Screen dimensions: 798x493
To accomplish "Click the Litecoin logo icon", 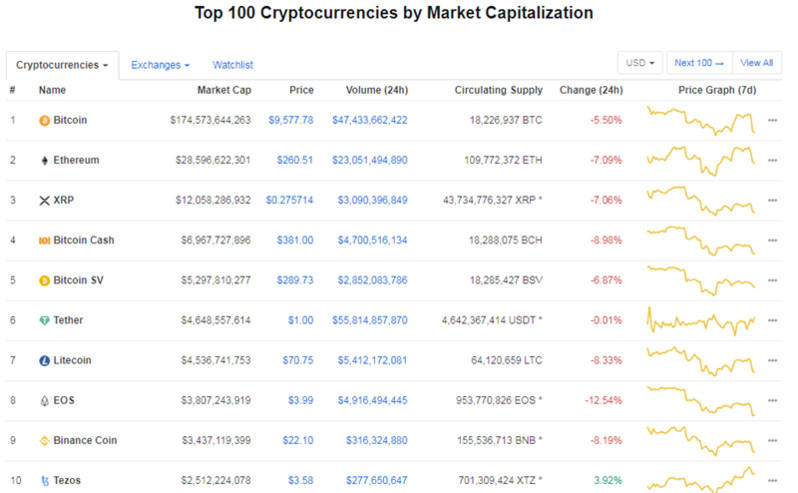I will (44, 360).
